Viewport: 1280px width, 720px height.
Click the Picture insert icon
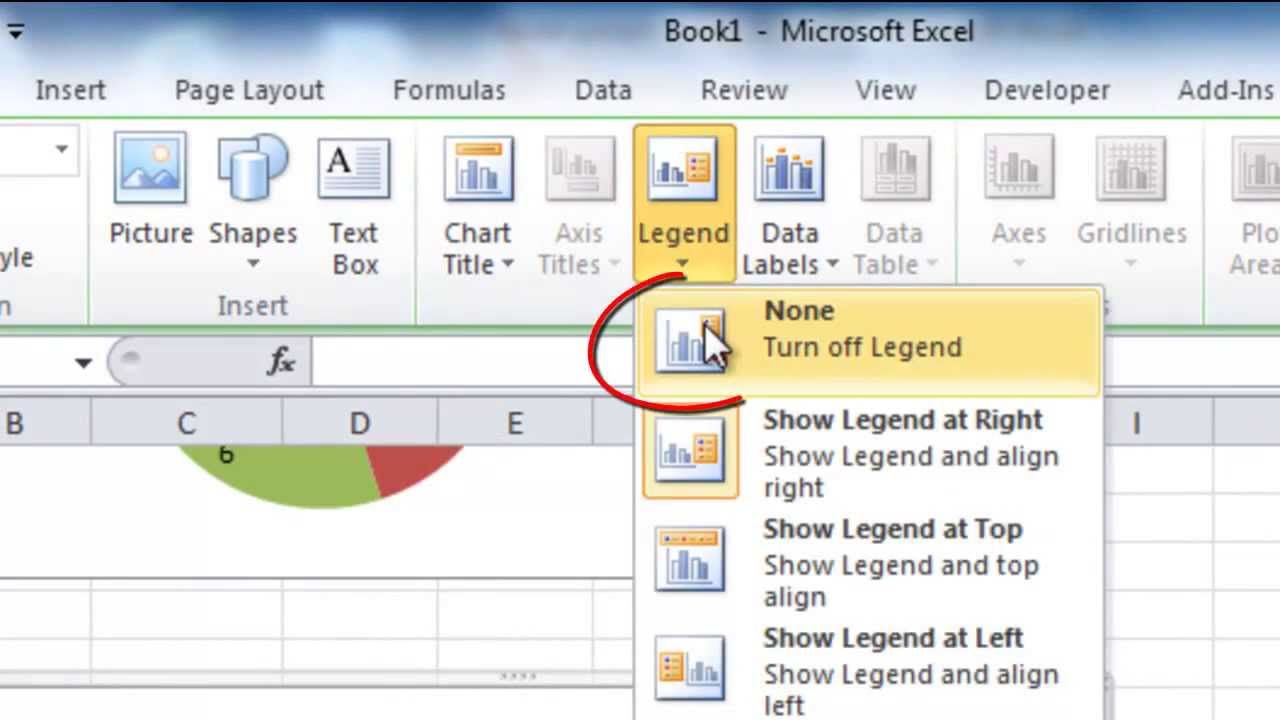(x=150, y=167)
